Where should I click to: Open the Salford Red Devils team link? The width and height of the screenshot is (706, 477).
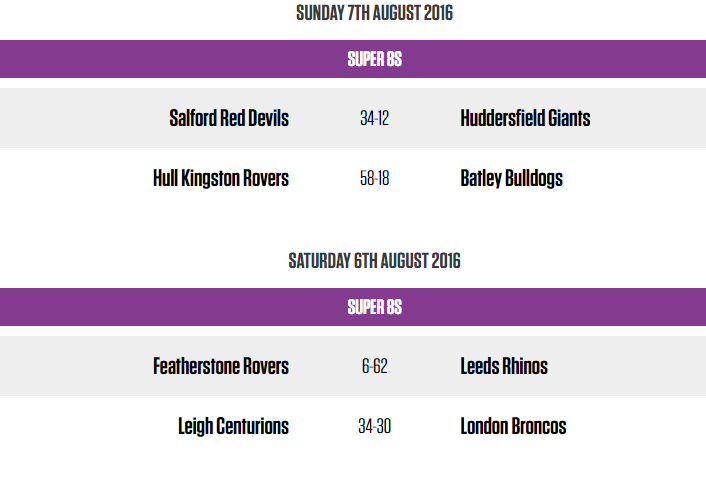pos(229,118)
